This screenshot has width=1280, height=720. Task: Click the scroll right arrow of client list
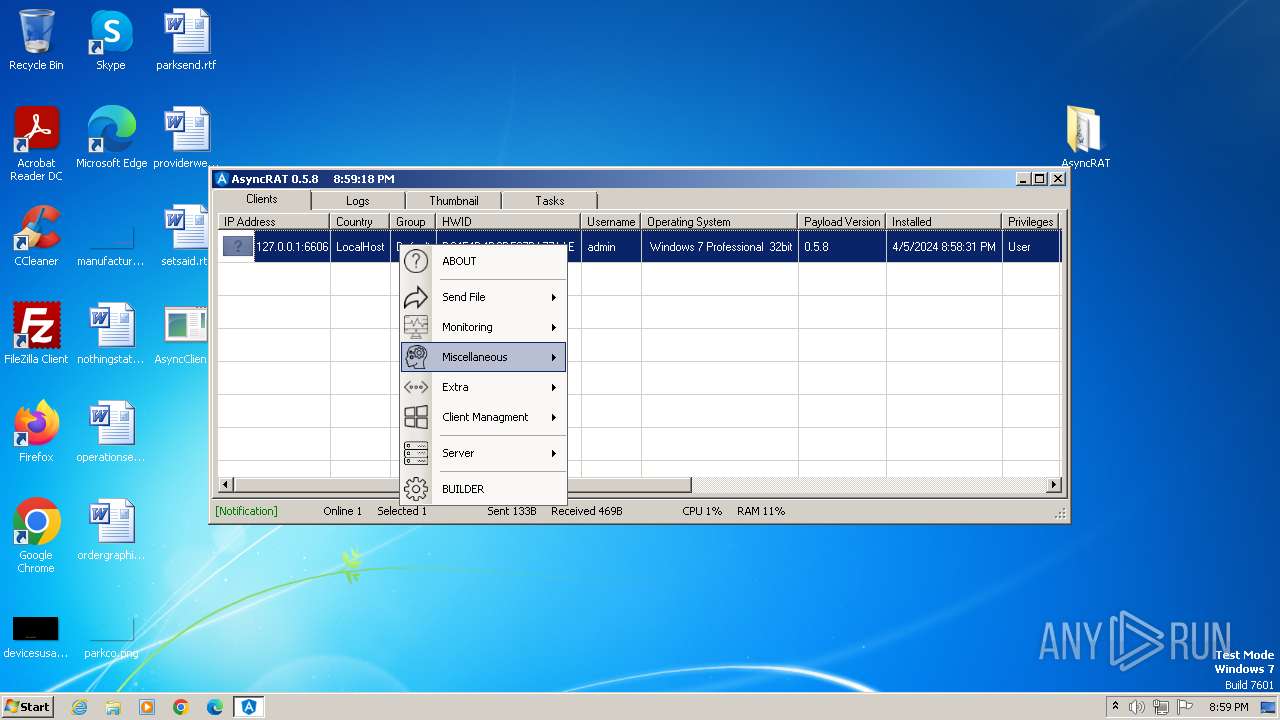[x=1053, y=485]
